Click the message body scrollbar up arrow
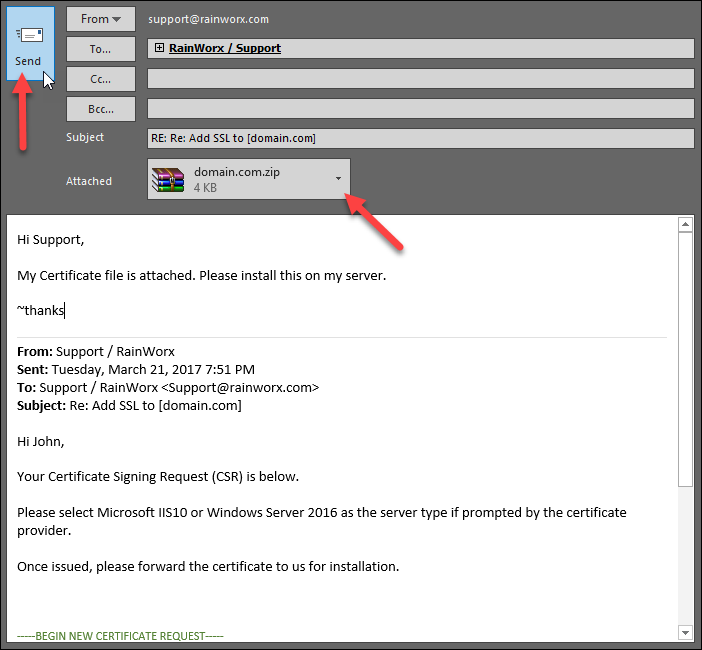 click(685, 224)
